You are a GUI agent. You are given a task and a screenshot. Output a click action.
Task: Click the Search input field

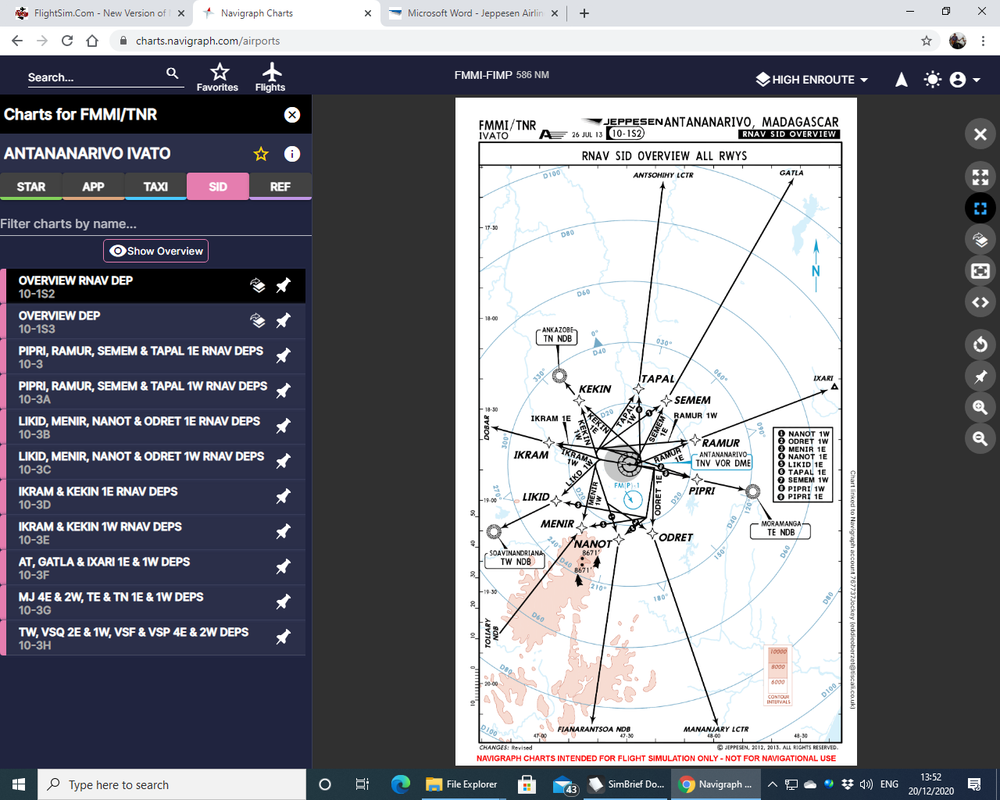[x=96, y=77]
